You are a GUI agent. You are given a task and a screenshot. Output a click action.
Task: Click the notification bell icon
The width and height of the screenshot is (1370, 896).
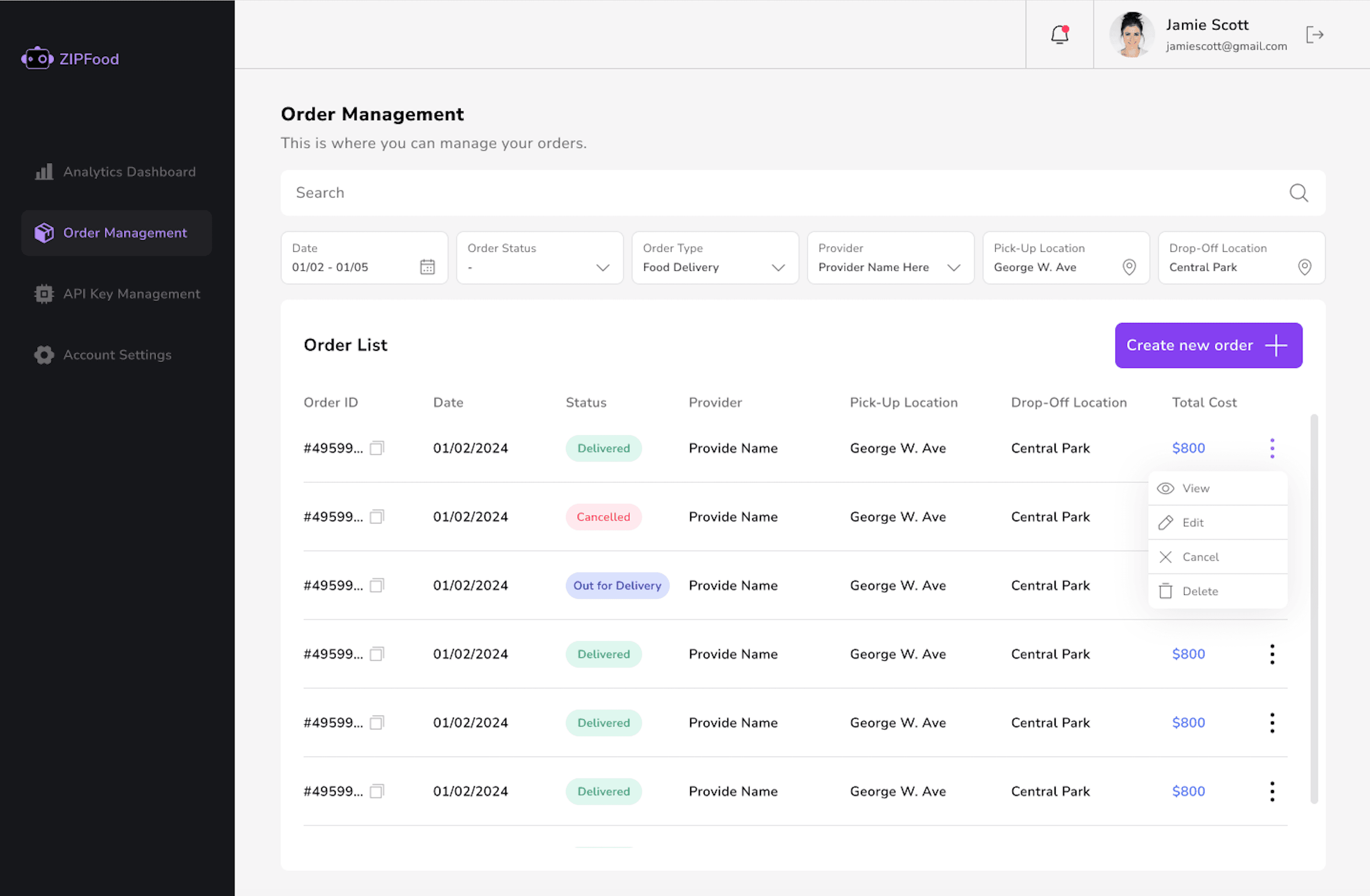coord(1059,34)
